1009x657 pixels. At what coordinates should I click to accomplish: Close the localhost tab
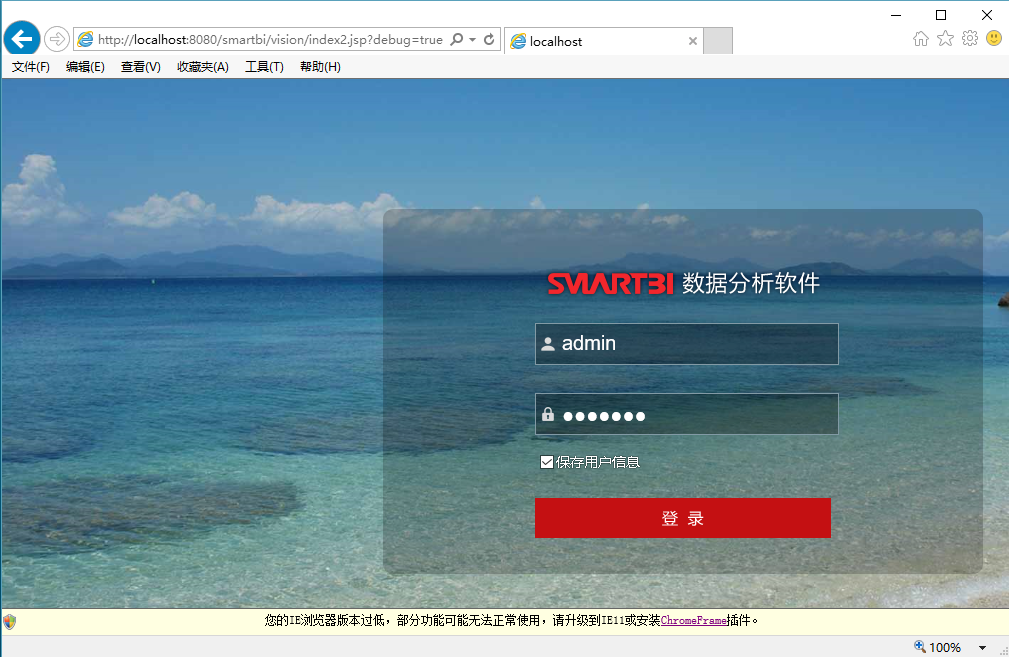point(692,41)
